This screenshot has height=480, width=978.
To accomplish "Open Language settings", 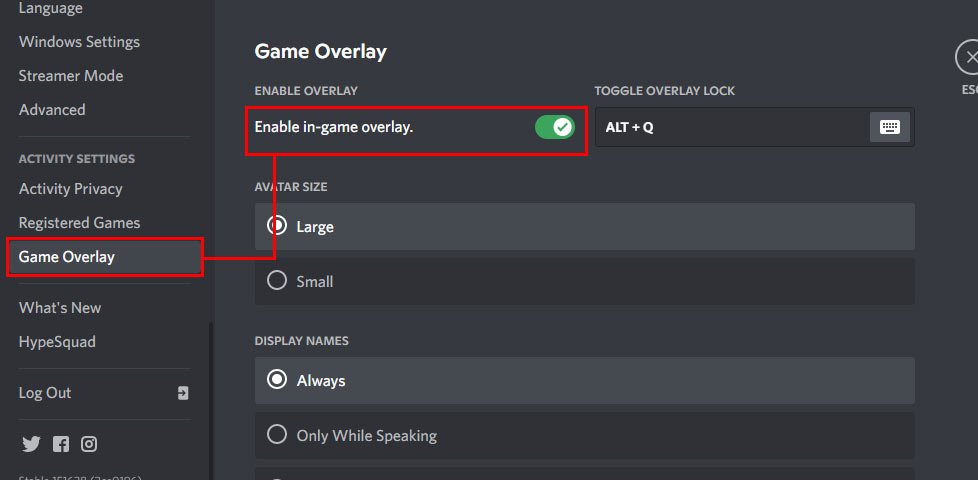I will [51, 9].
